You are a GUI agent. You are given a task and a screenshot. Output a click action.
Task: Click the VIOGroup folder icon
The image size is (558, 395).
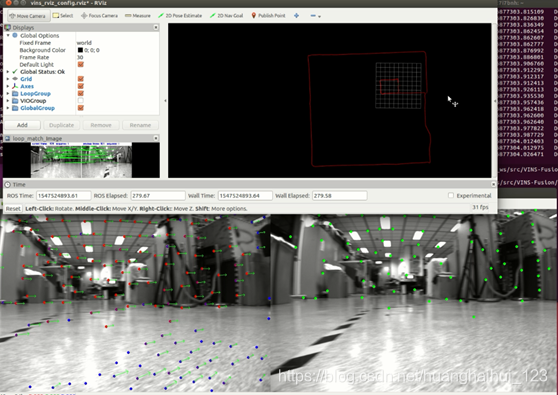click(x=15, y=101)
